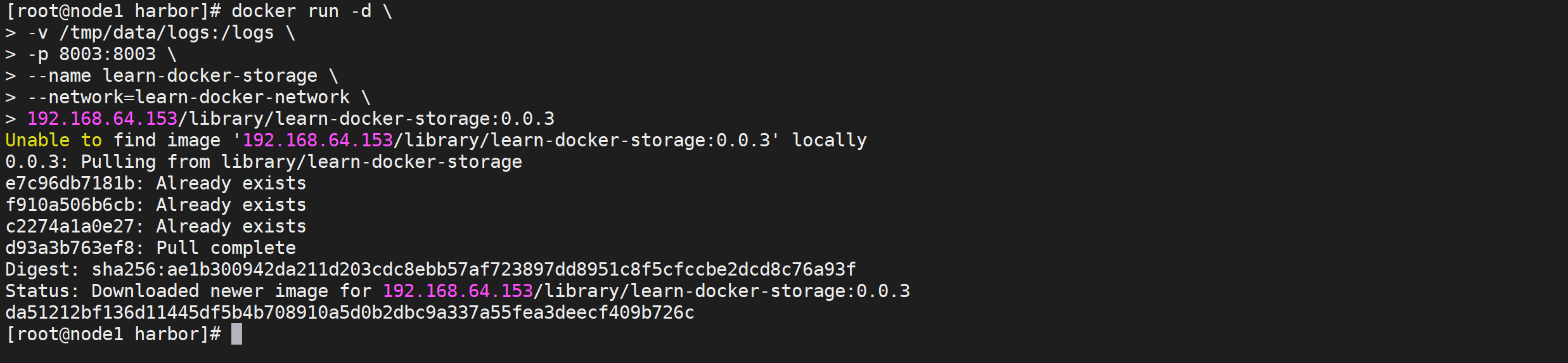This screenshot has width=1568, height=363.
Task: Click layer ID c2274a1a0e27
Action: 70,226
